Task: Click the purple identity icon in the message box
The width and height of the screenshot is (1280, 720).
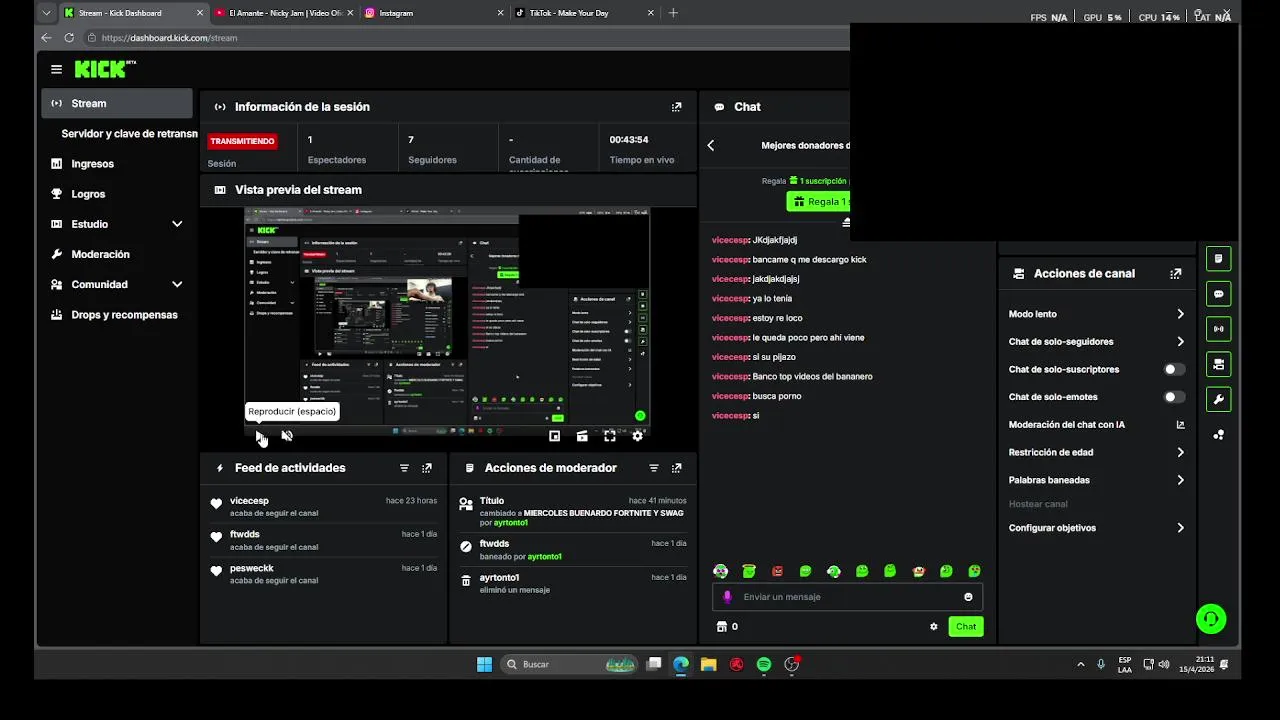Action: 727,597
